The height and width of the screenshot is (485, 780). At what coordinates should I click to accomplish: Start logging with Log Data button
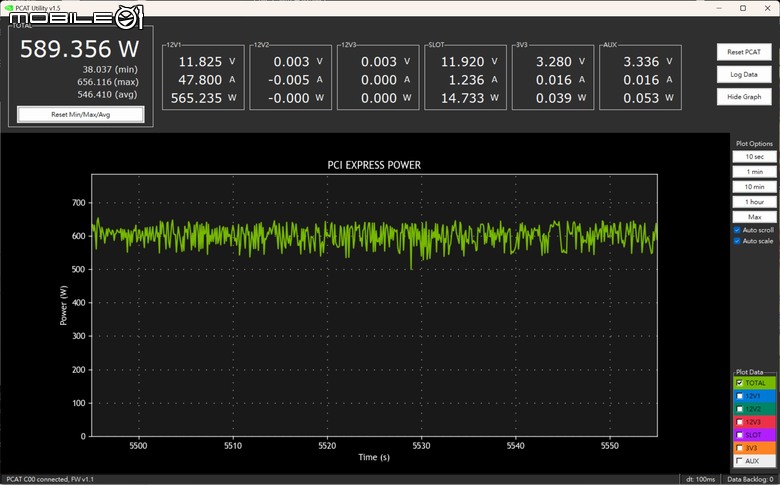click(744, 74)
